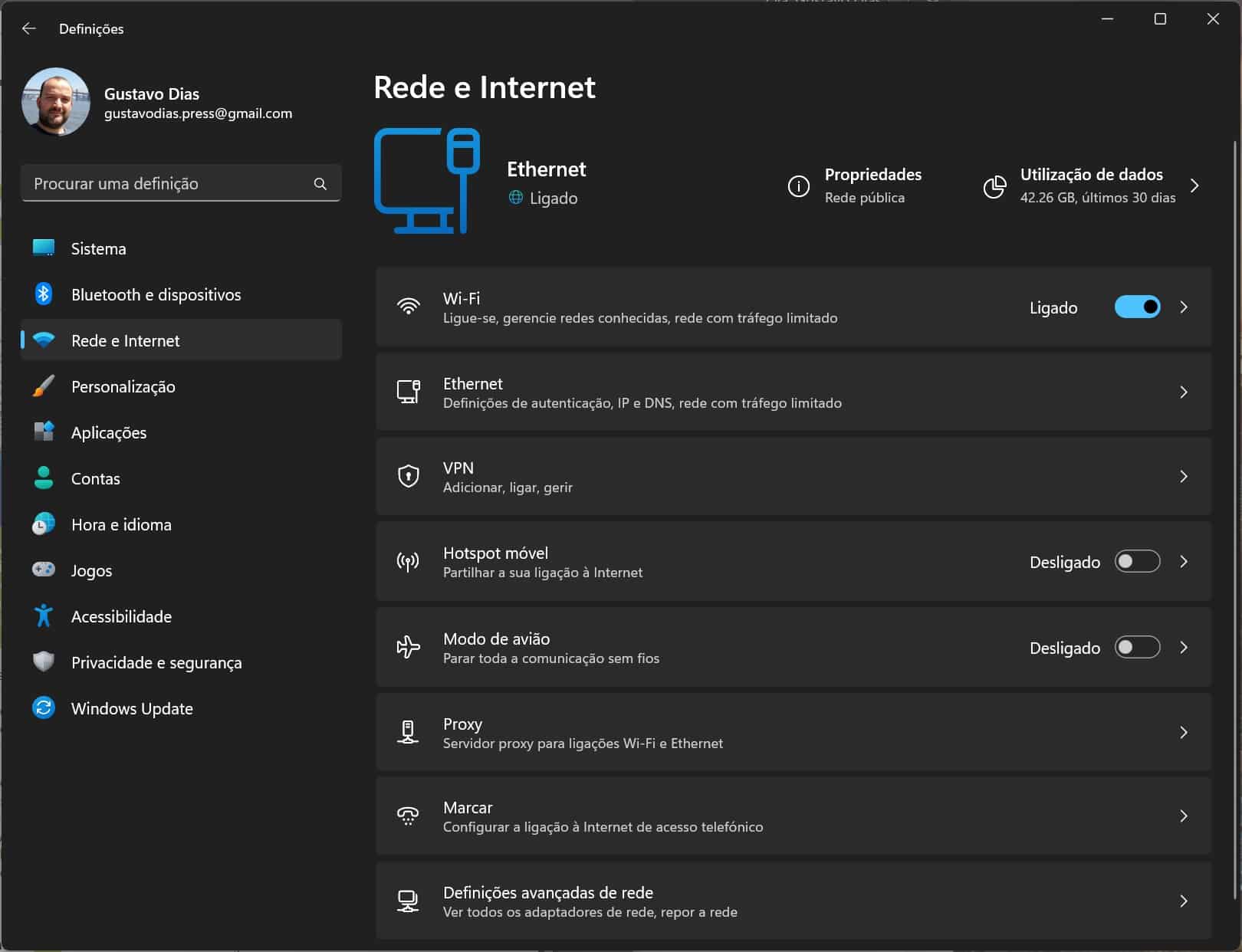This screenshot has height=952, width=1242.
Task: Click the Marcar dial-up phone icon
Action: pos(408,816)
